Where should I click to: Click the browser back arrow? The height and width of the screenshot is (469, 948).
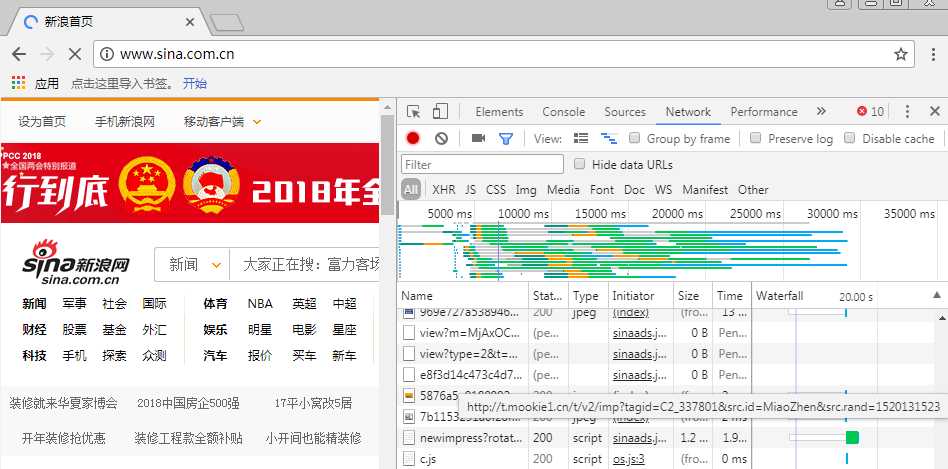coord(19,54)
